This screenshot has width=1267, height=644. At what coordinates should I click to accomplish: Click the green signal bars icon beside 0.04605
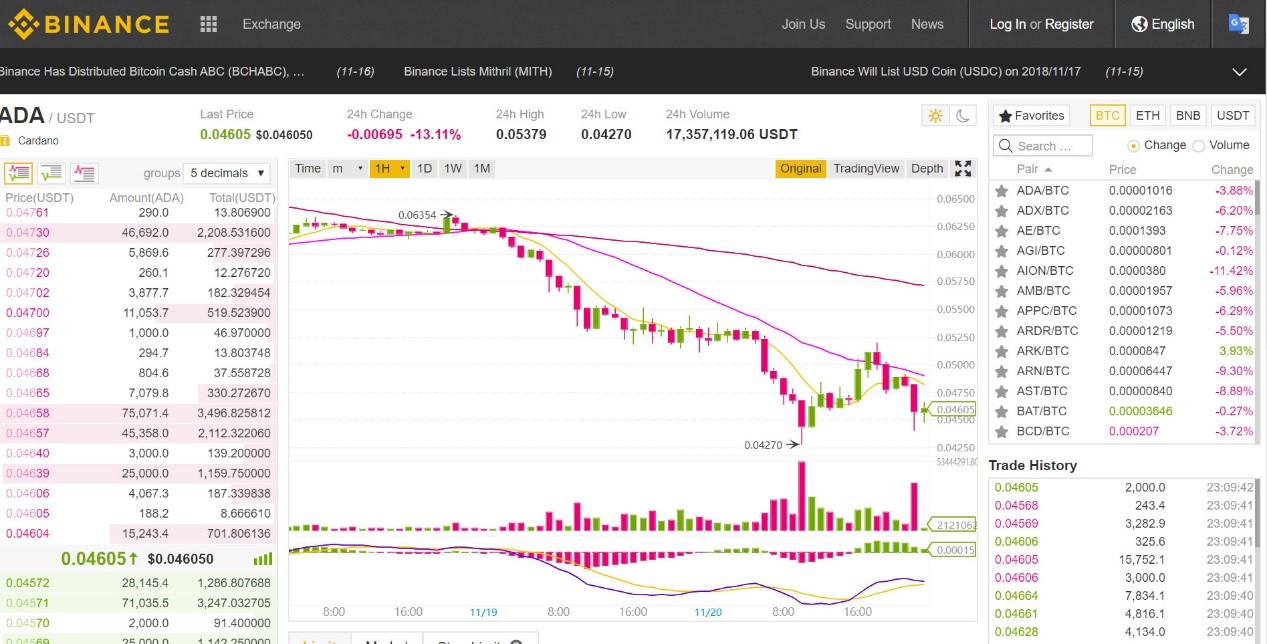coord(264,559)
